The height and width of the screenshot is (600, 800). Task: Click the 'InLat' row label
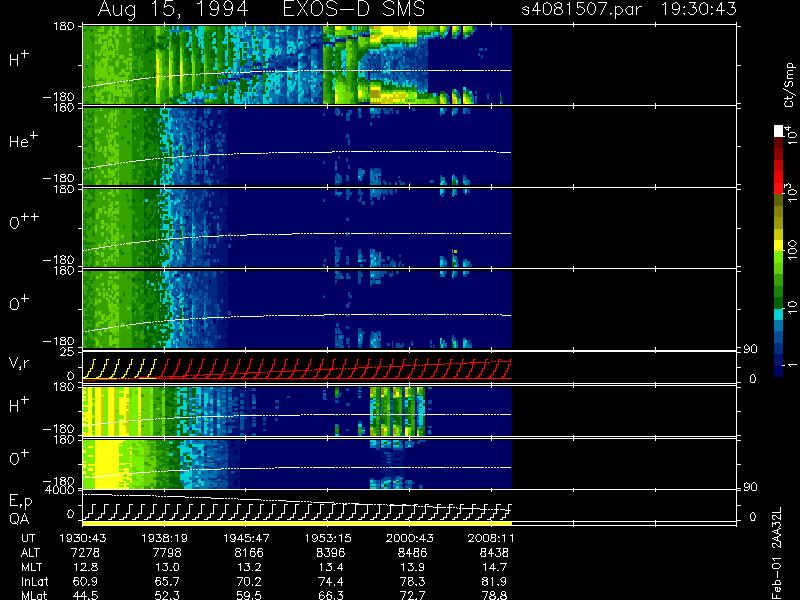[35, 581]
